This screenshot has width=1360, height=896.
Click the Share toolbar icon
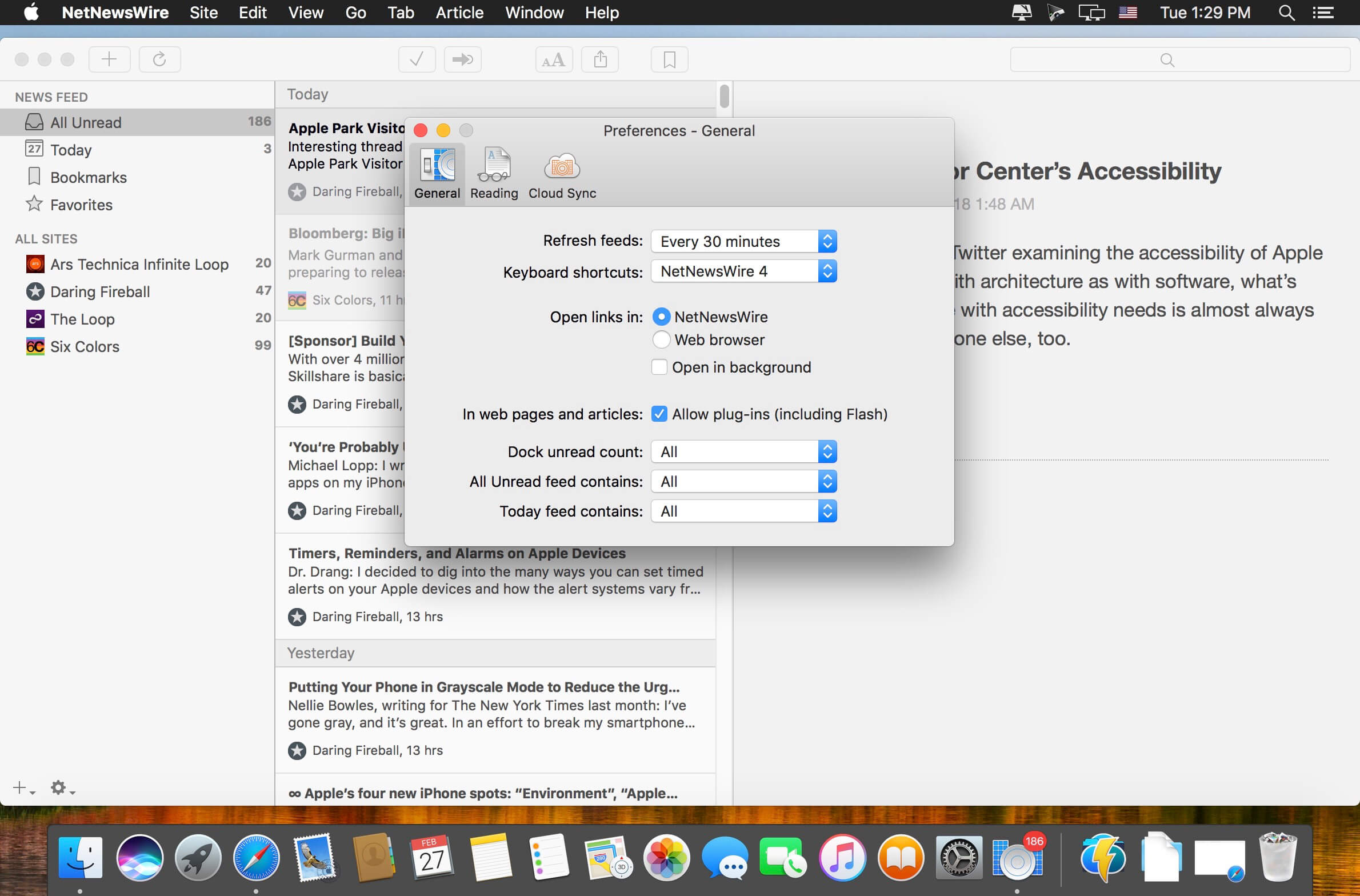point(599,59)
